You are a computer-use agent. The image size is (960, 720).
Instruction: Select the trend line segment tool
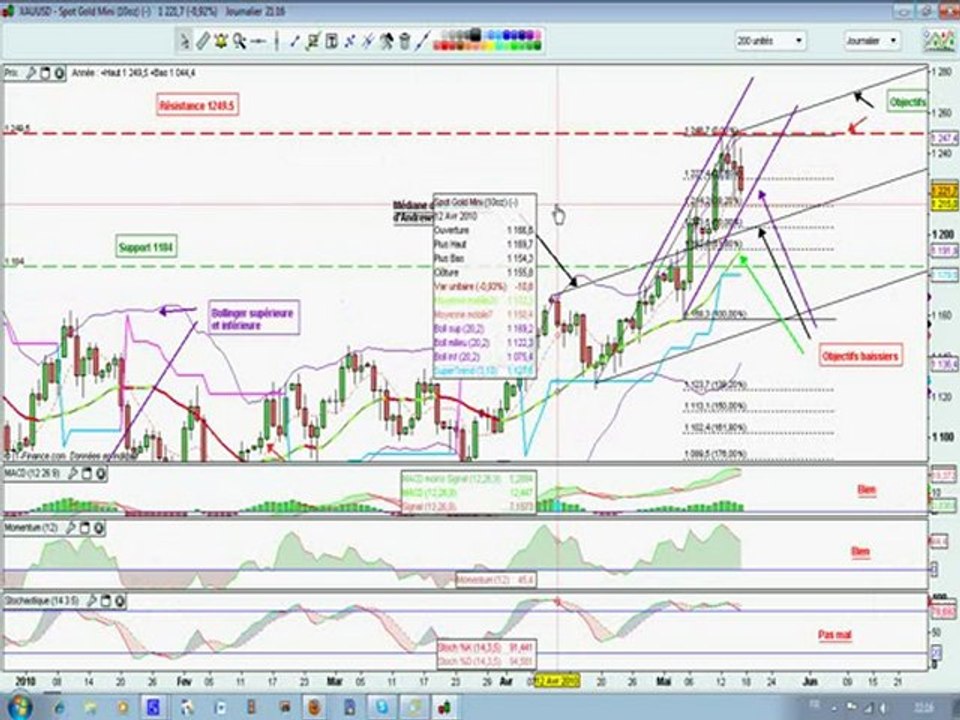[295, 41]
